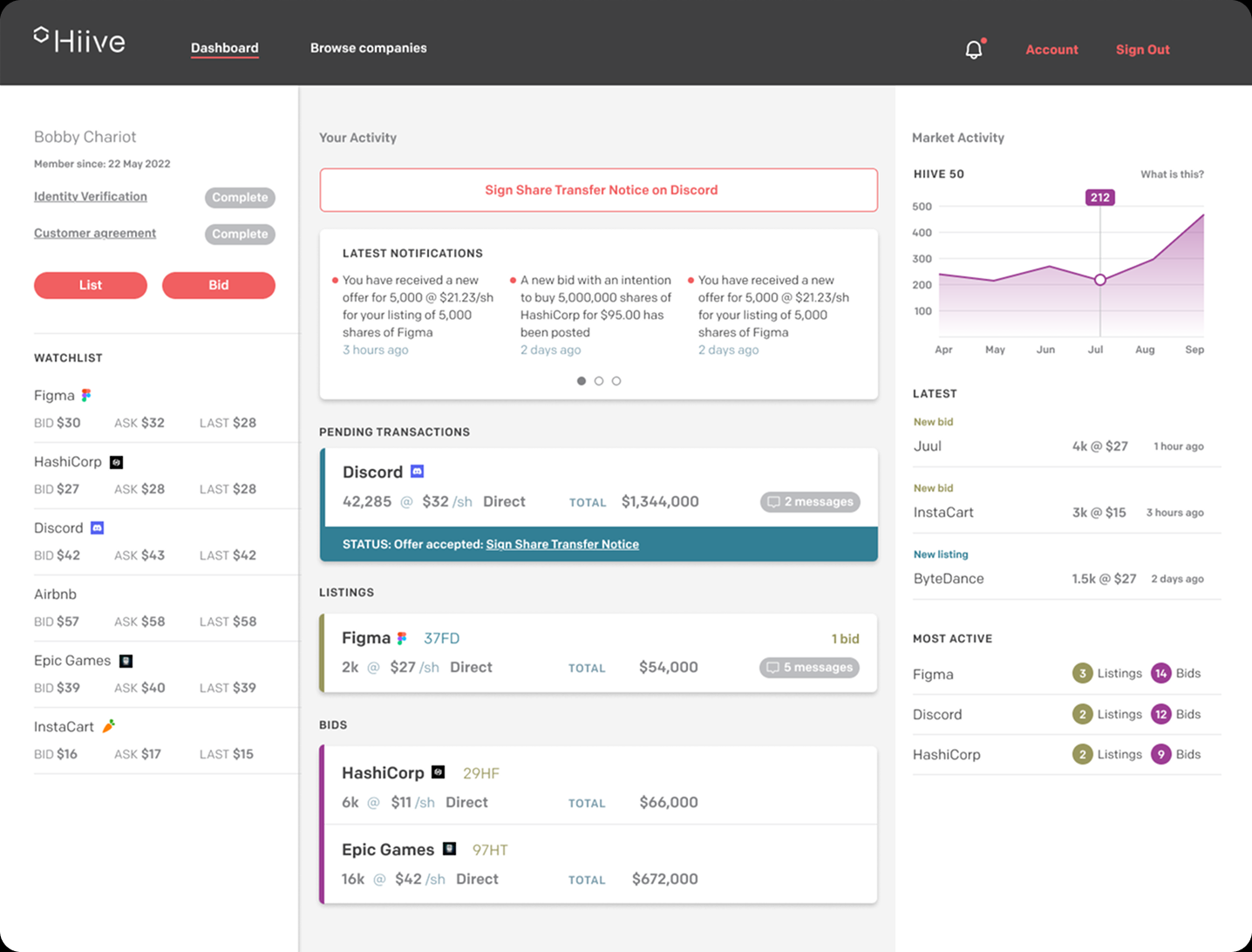This screenshot has height=952, width=1252.
Task: Select third notifications page dot
Action: [x=616, y=381]
